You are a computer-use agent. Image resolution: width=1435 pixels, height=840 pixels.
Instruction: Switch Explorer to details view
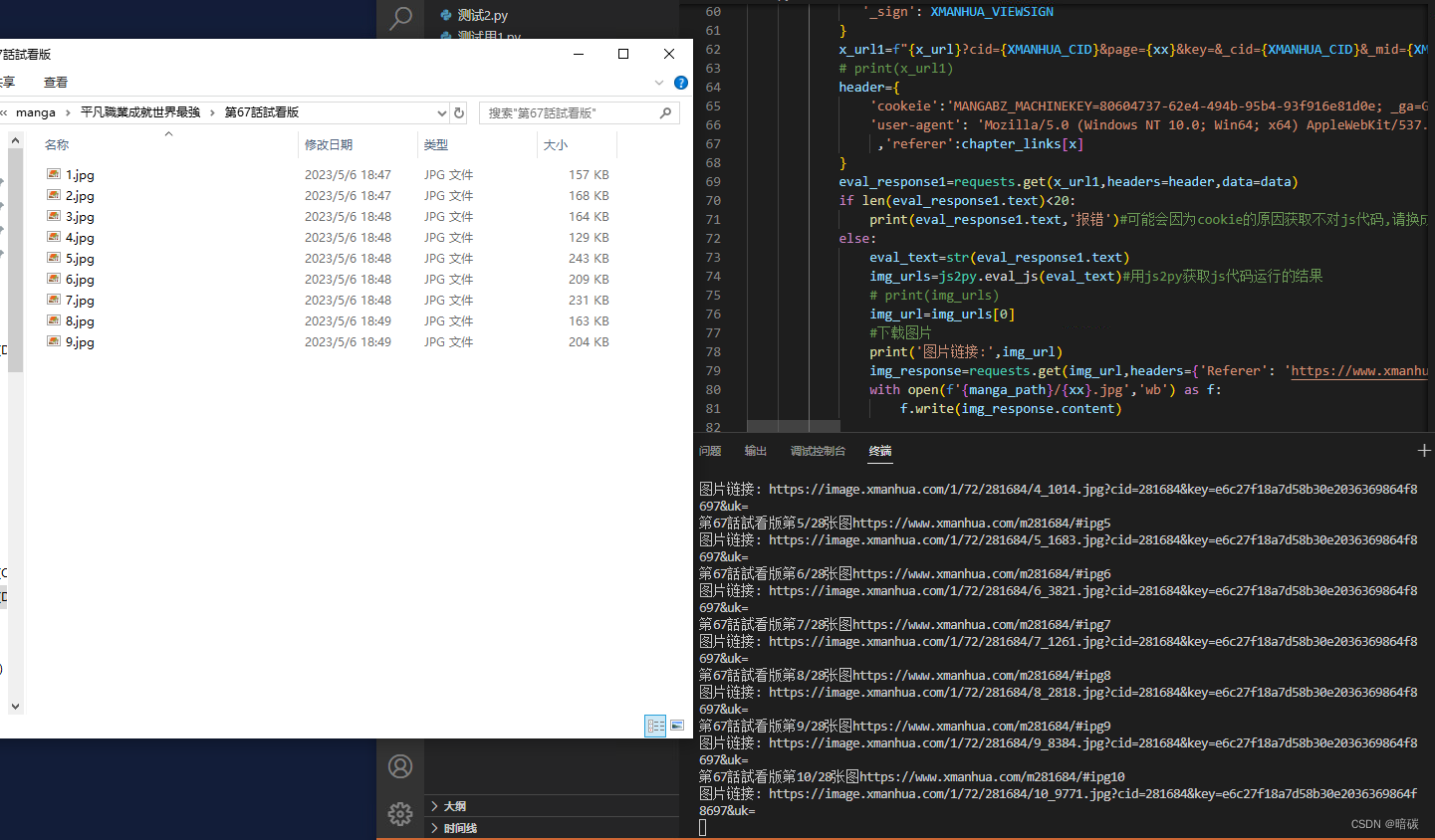(655, 726)
